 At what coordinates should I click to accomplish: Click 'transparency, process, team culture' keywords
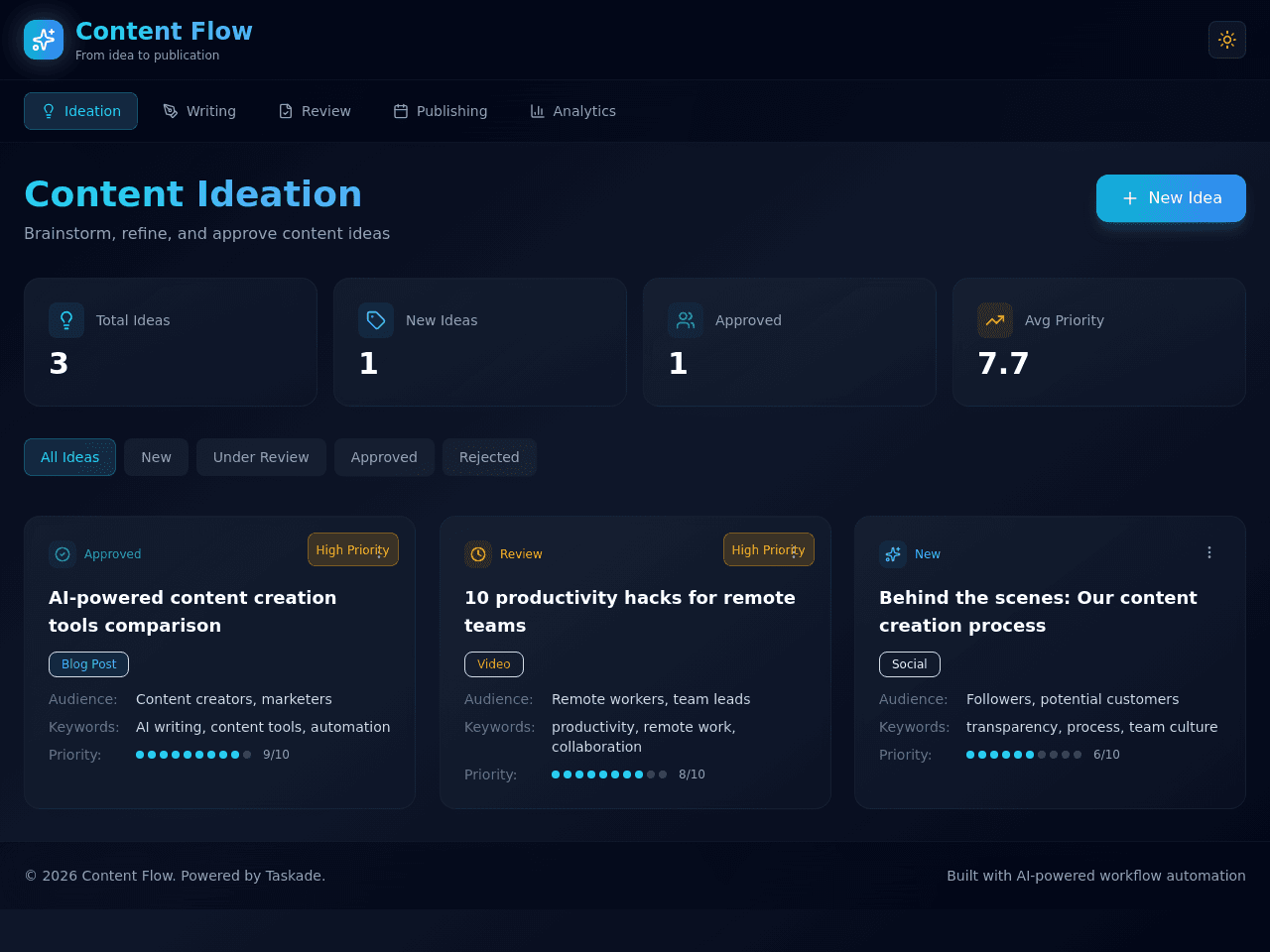click(x=1091, y=727)
